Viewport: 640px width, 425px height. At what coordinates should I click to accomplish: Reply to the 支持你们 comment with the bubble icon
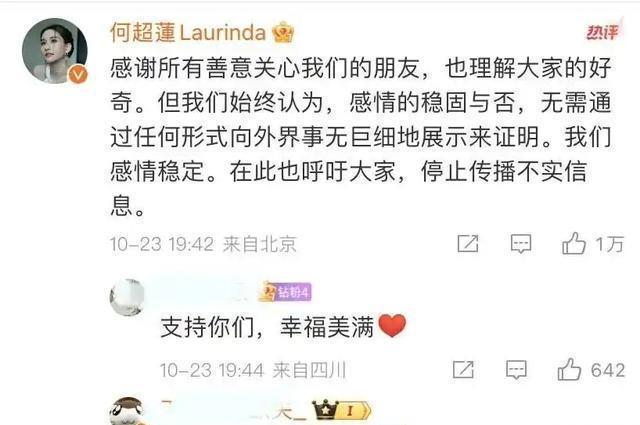tap(516, 370)
